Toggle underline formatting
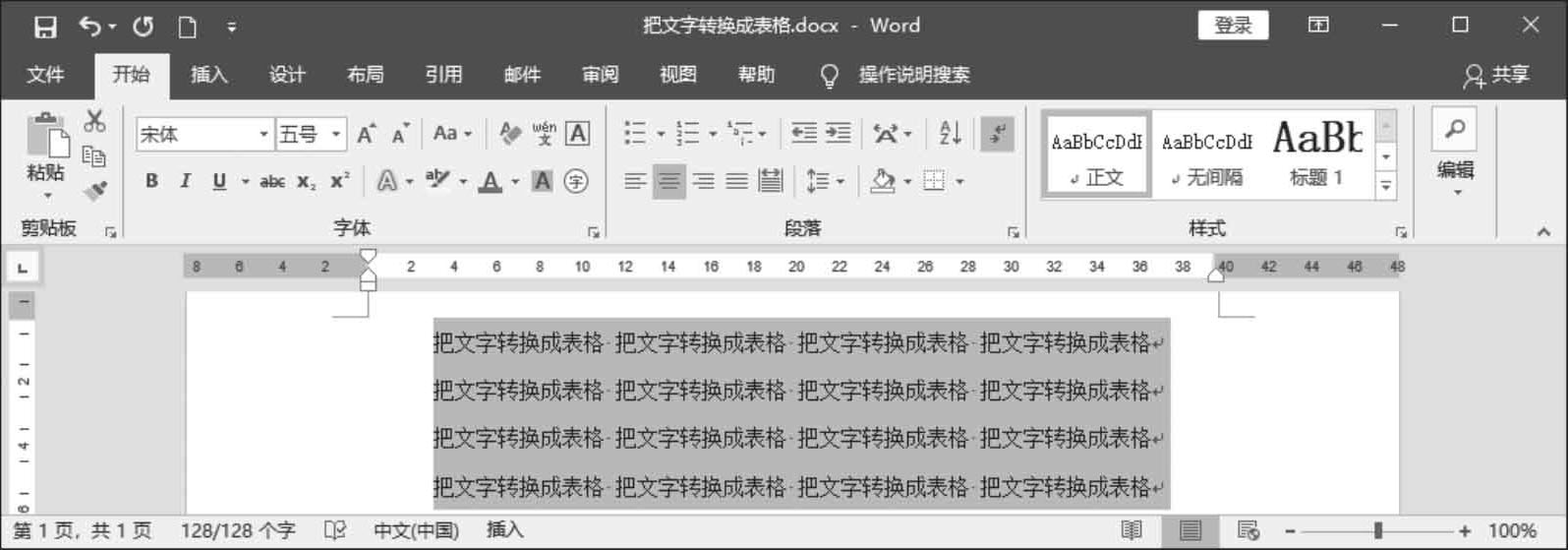 219,181
